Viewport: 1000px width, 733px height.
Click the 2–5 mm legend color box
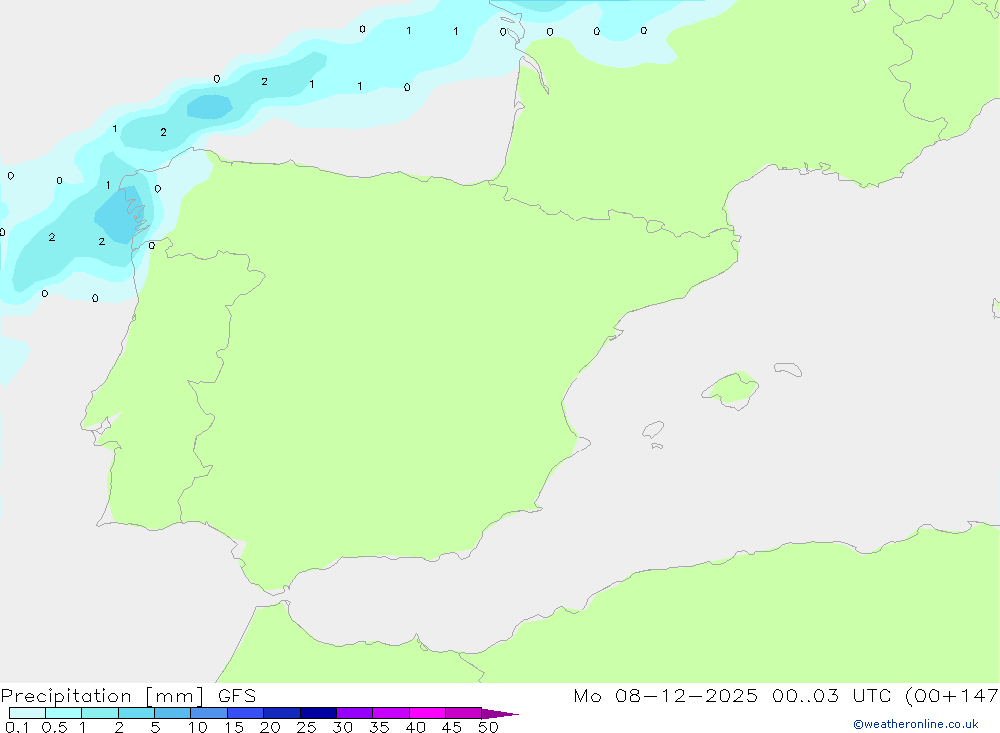click(x=136, y=713)
